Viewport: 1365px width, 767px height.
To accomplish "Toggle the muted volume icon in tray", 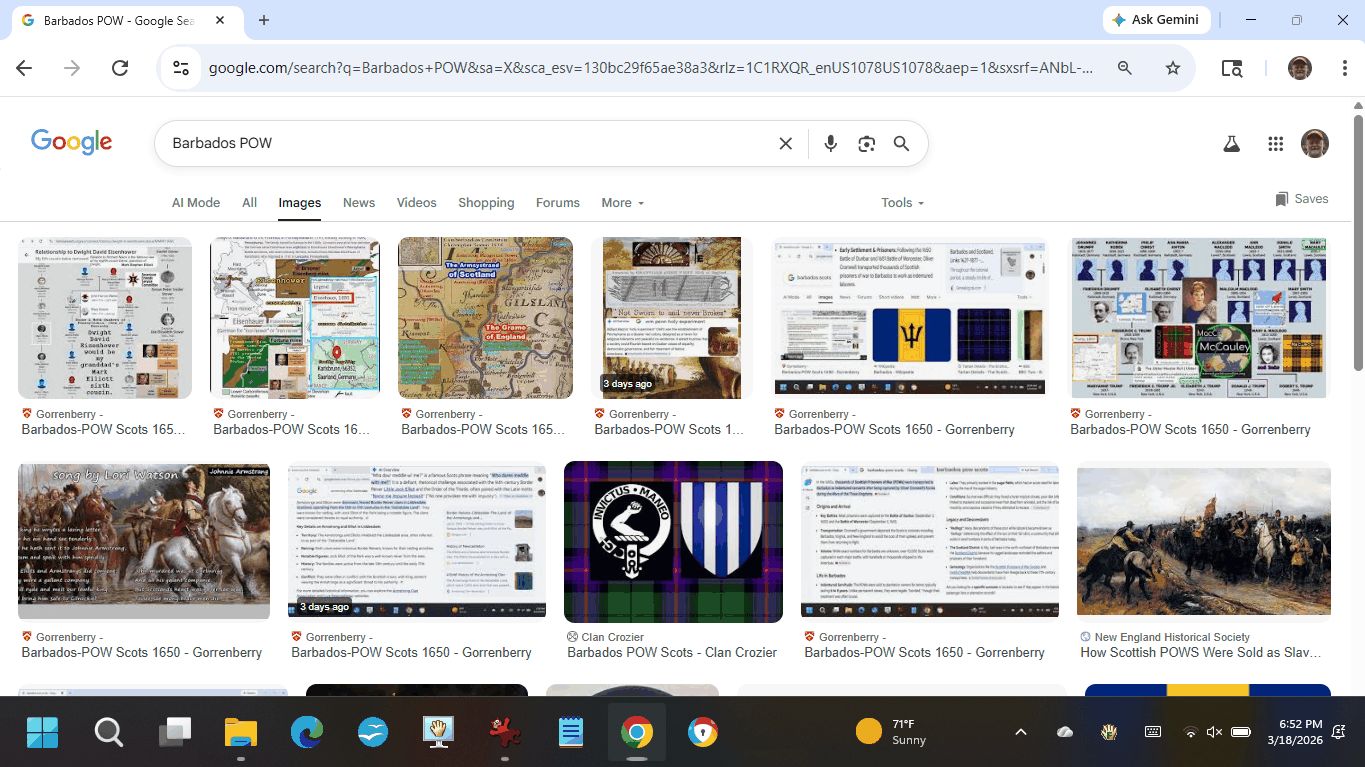I will pos(1214,733).
